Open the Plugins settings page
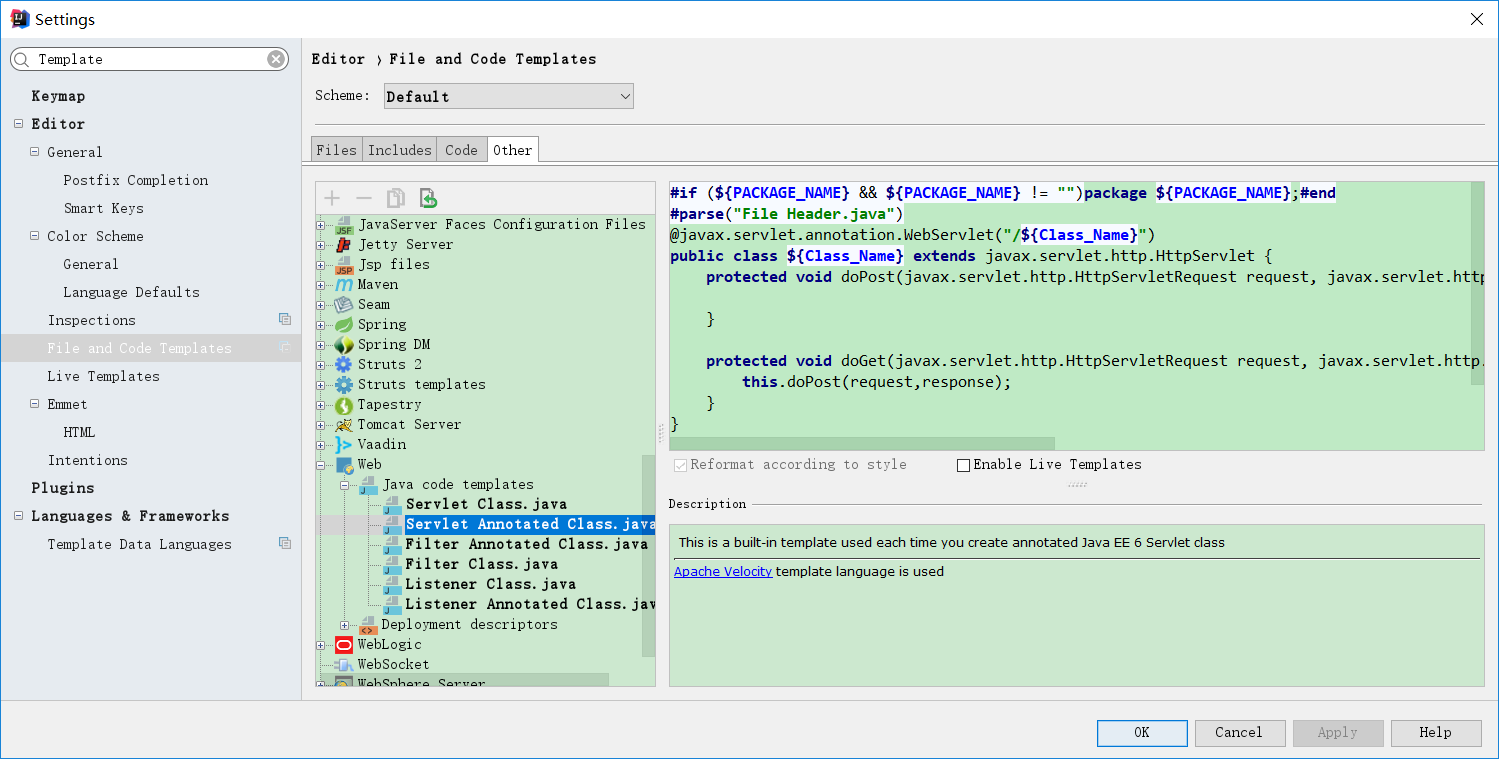Viewport: 1499px width, 759px height. [x=63, y=488]
